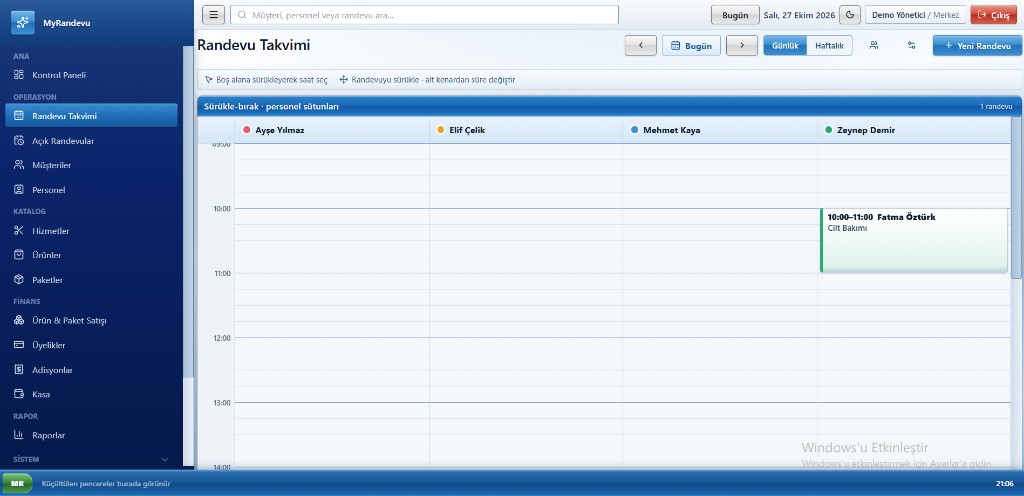This screenshot has height=496, width=1024.
Task: Click the top bar Bugün button
Action: click(x=735, y=15)
